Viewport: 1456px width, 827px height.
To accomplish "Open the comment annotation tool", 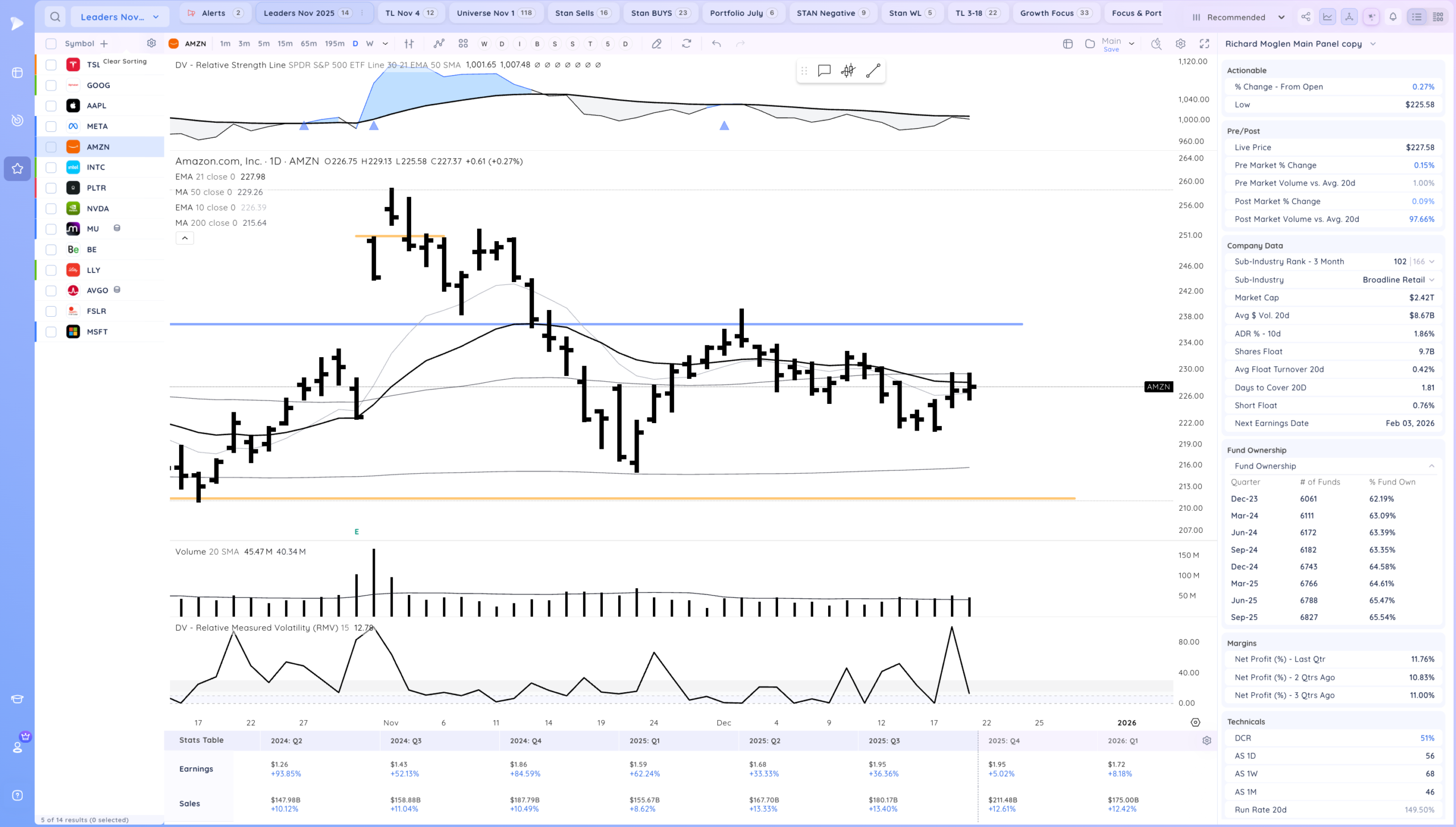I will pos(824,71).
